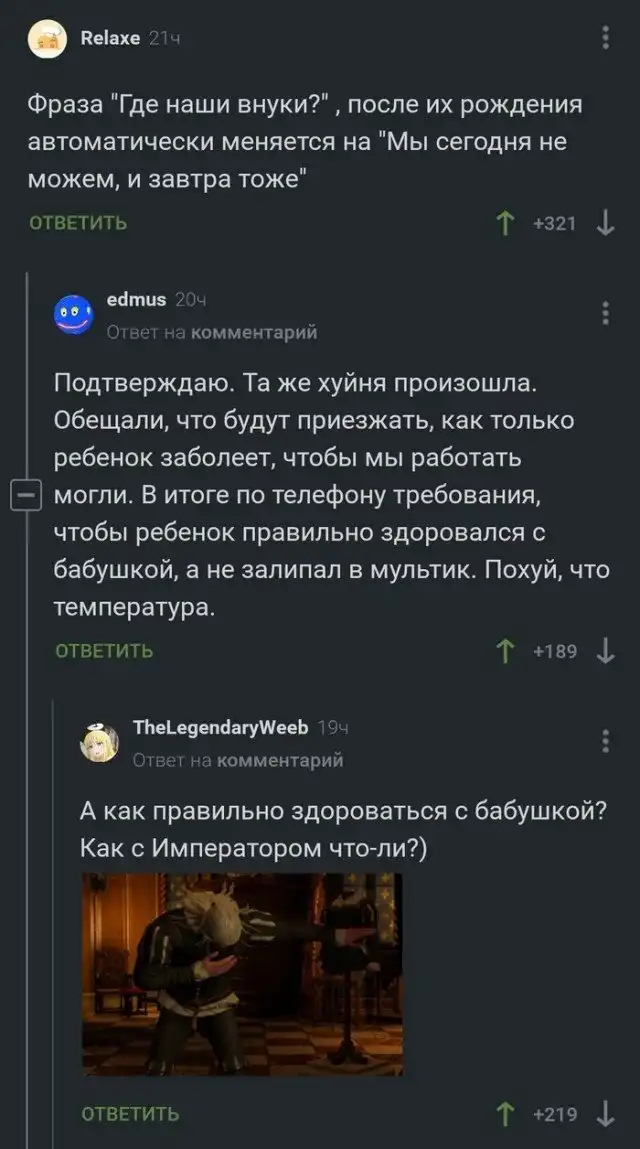Viewport: 640px width, 1149px height.
Task: Open the Relaxe username link
Action: click(110, 38)
